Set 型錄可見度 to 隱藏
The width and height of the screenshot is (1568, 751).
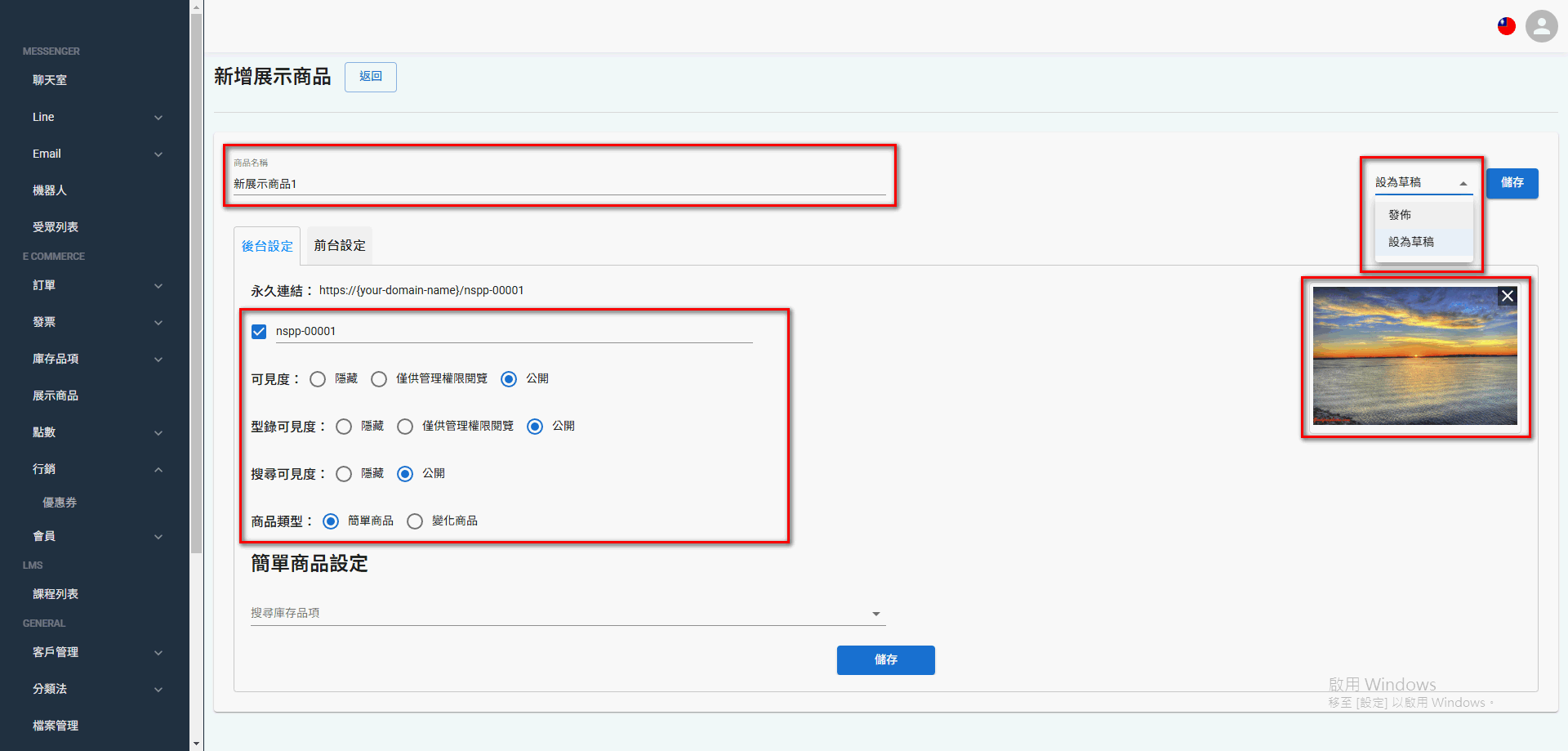click(x=344, y=427)
